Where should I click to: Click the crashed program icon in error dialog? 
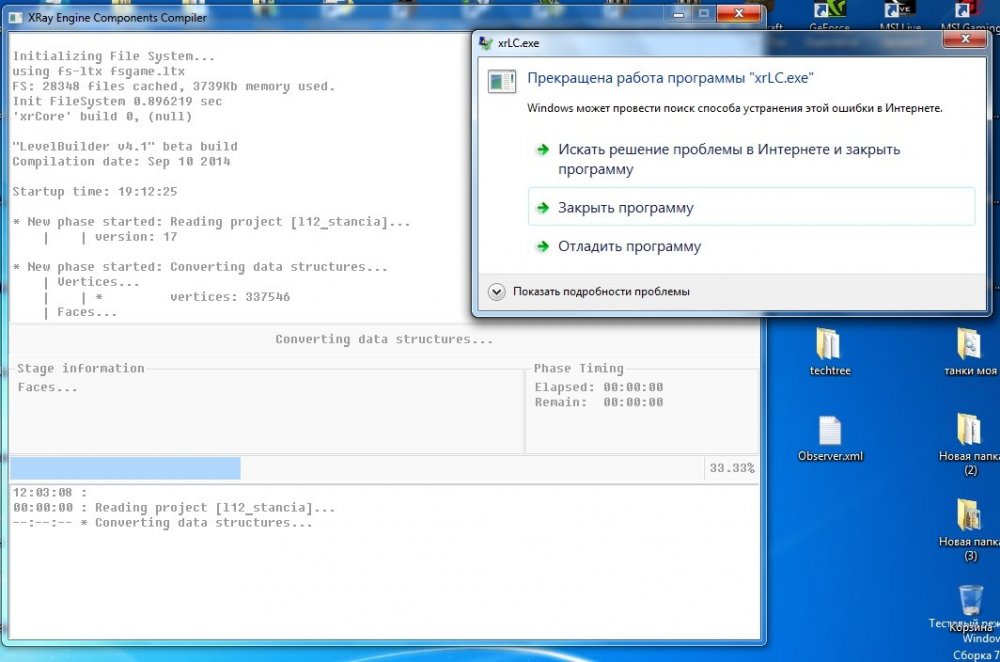[501, 82]
